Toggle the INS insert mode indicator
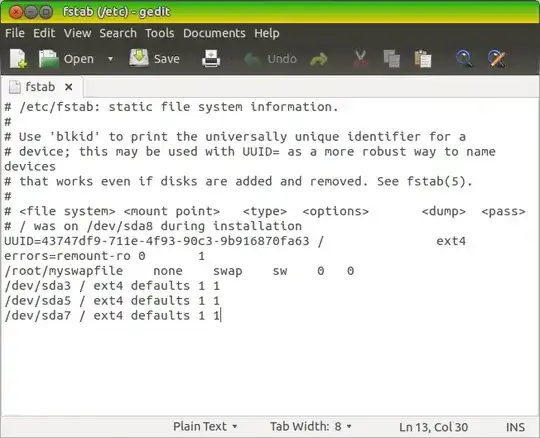The image size is (540, 438). tap(515, 427)
